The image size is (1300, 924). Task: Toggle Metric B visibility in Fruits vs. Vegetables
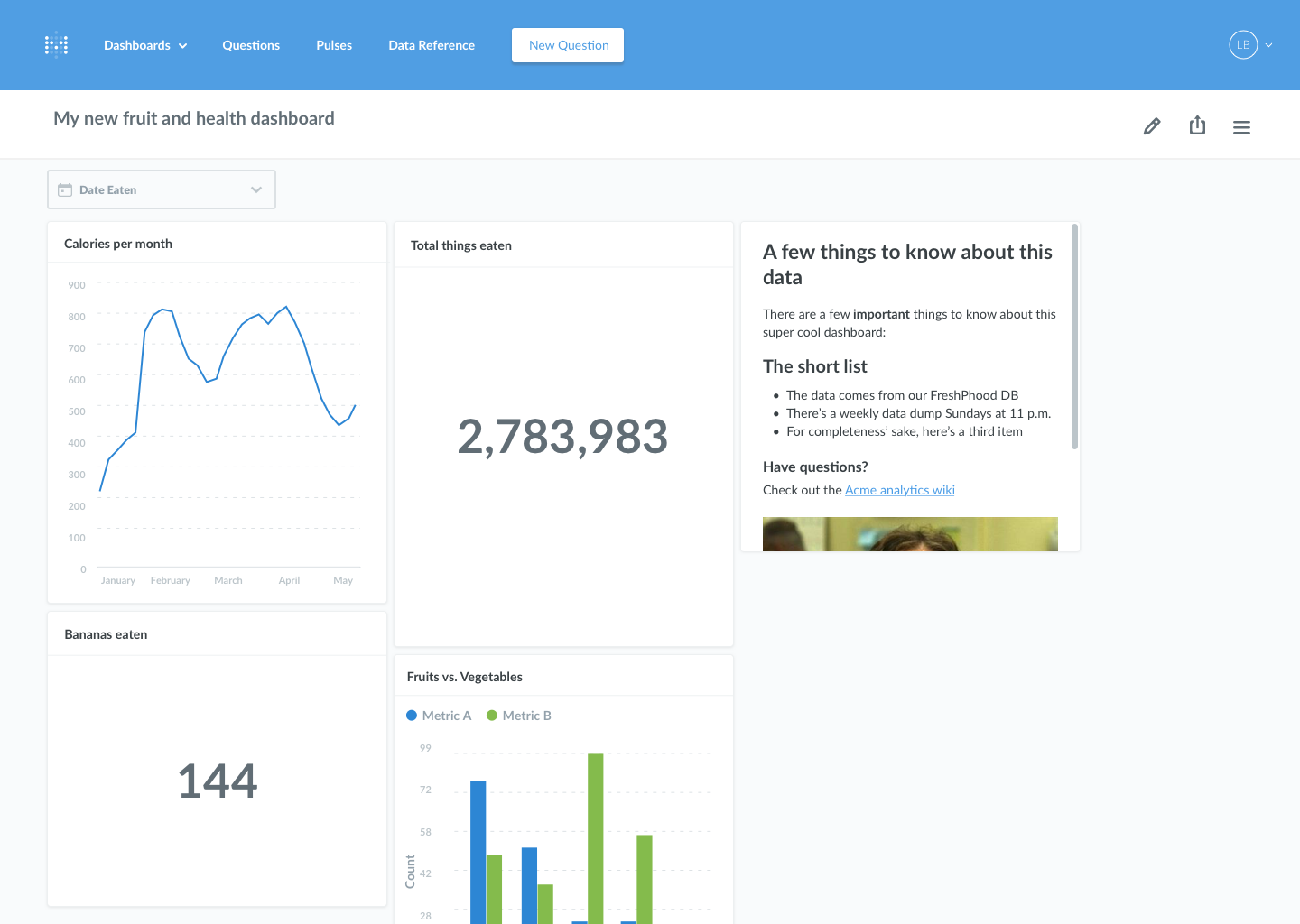(x=519, y=715)
